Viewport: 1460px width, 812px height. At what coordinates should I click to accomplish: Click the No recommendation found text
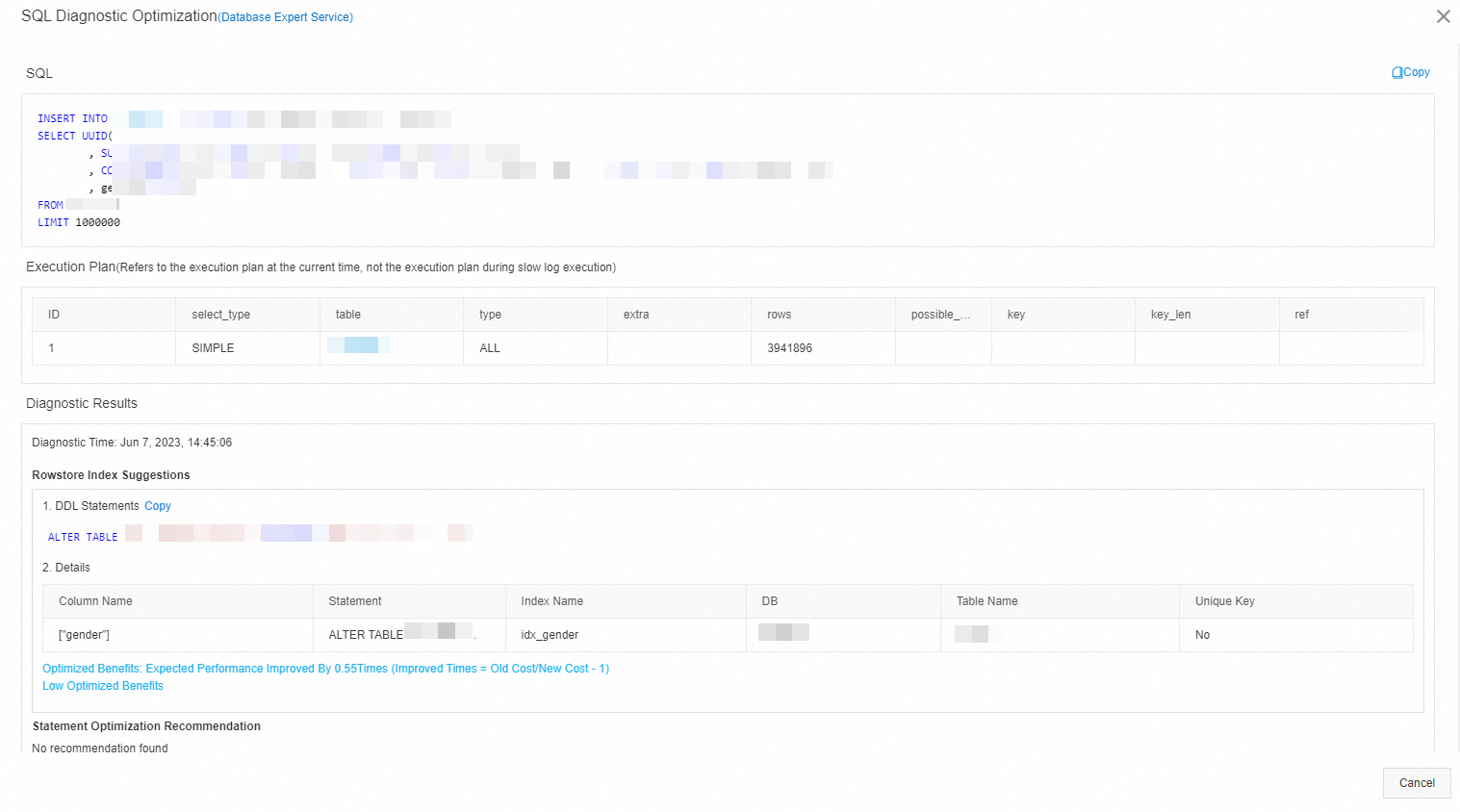100,749
